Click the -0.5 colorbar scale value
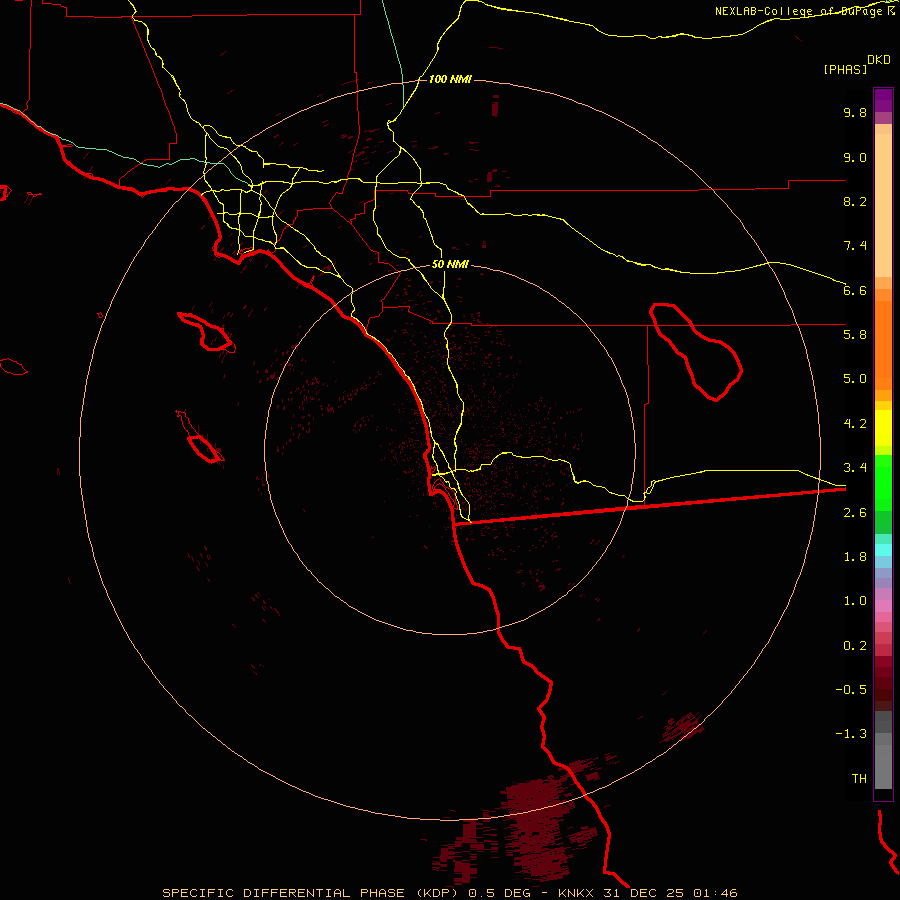The image size is (900, 900). pyautogui.click(x=851, y=690)
